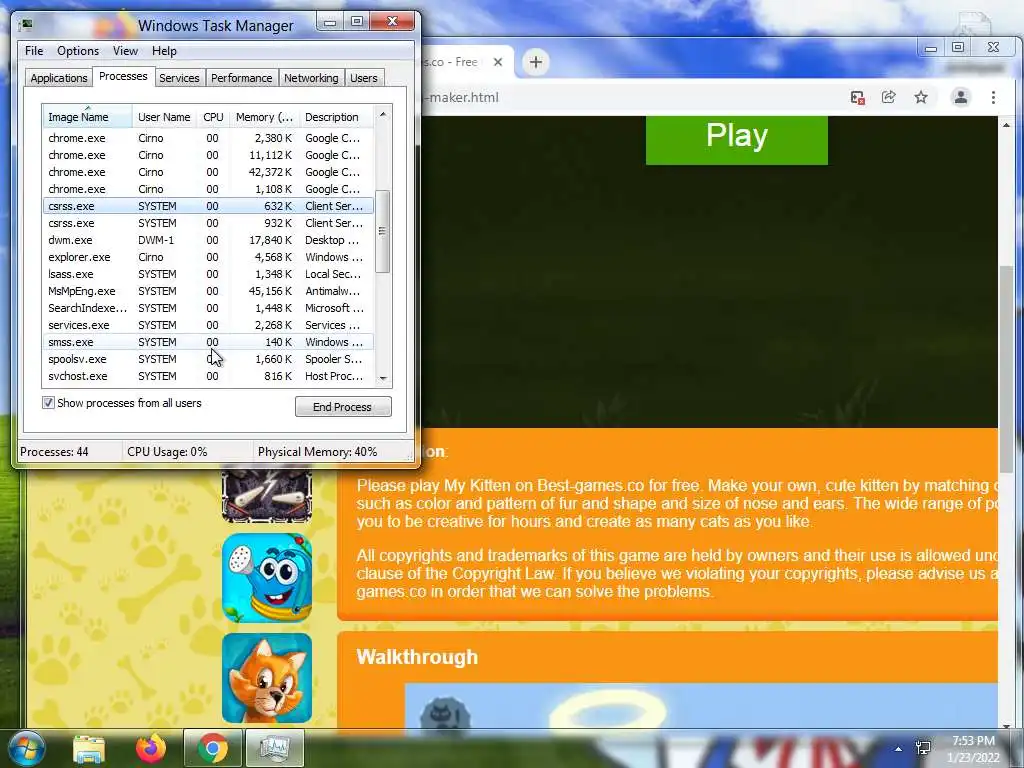Sort by CPU column header

213,116
